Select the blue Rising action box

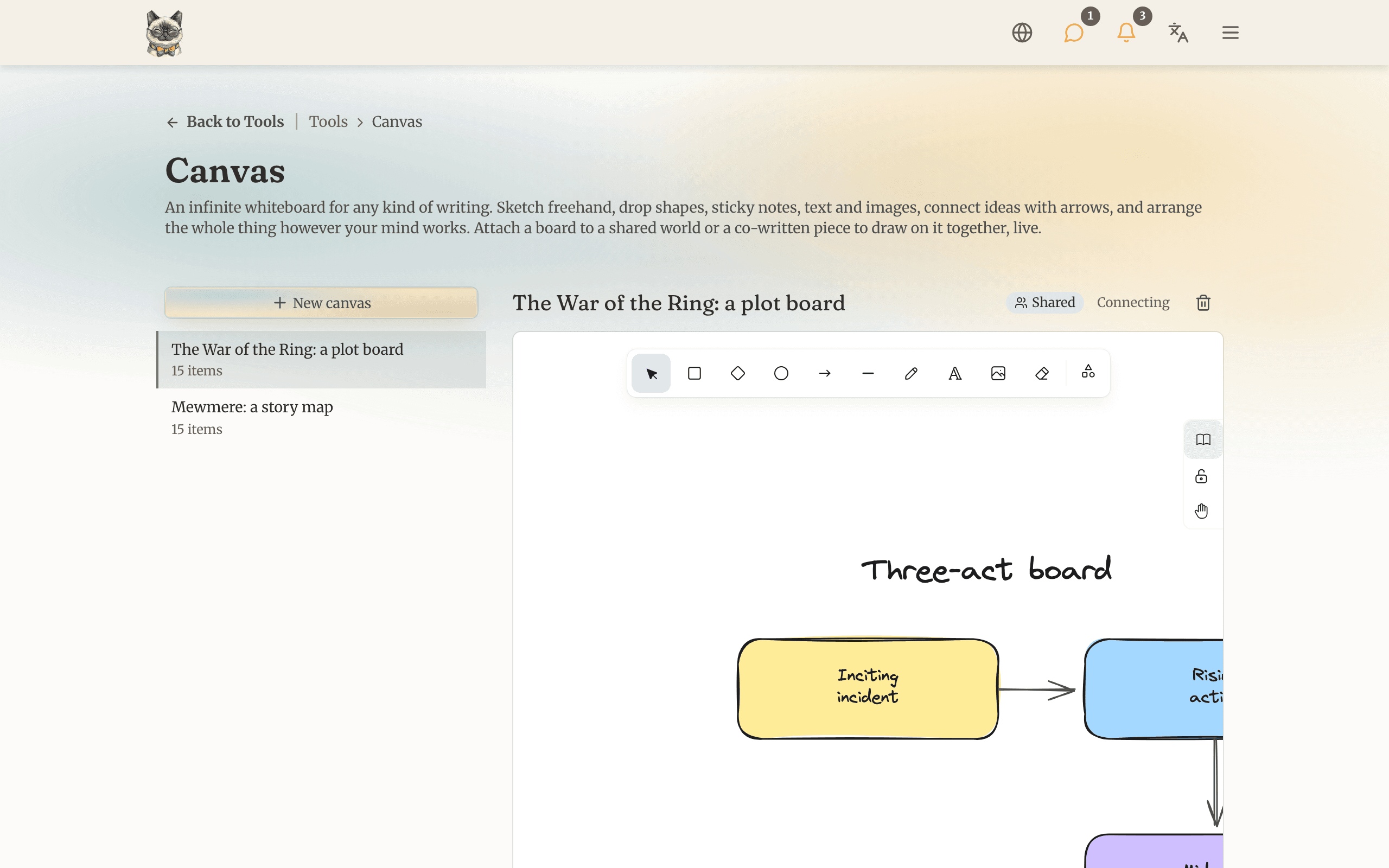pos(1154,688)
